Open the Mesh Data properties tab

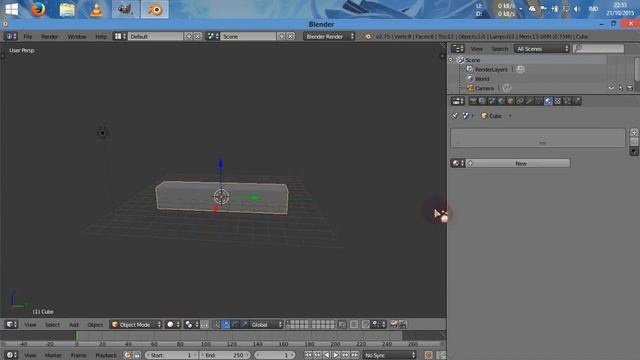(538, 101)
